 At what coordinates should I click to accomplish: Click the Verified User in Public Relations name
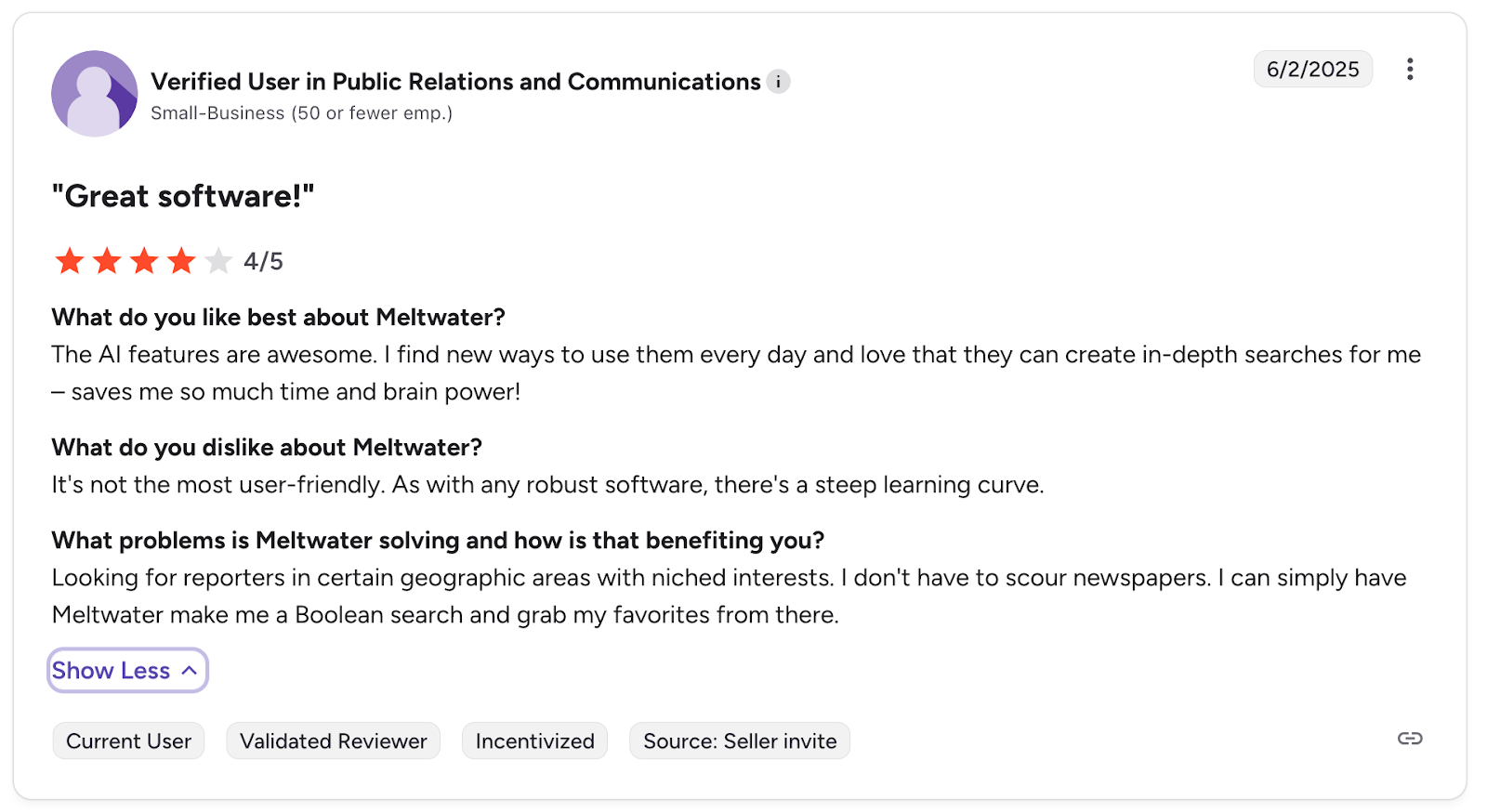tap(455, 82)
